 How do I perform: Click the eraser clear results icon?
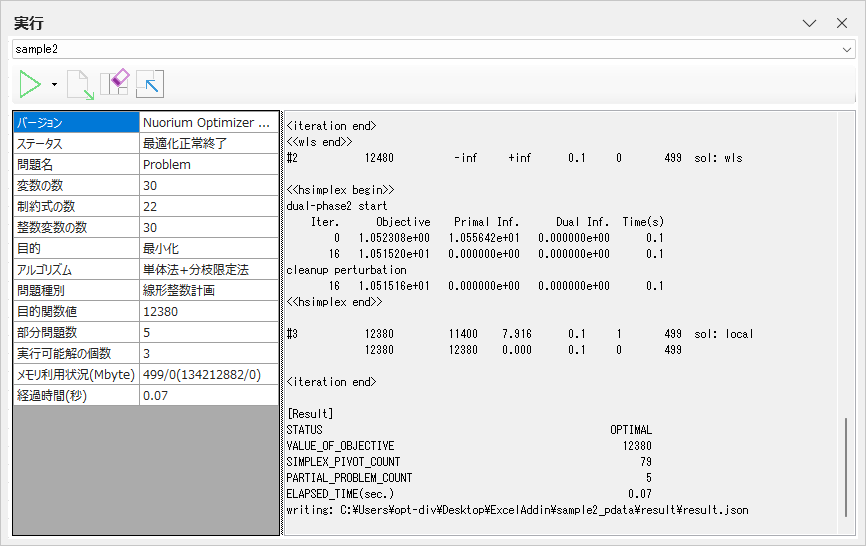[115, 83]
